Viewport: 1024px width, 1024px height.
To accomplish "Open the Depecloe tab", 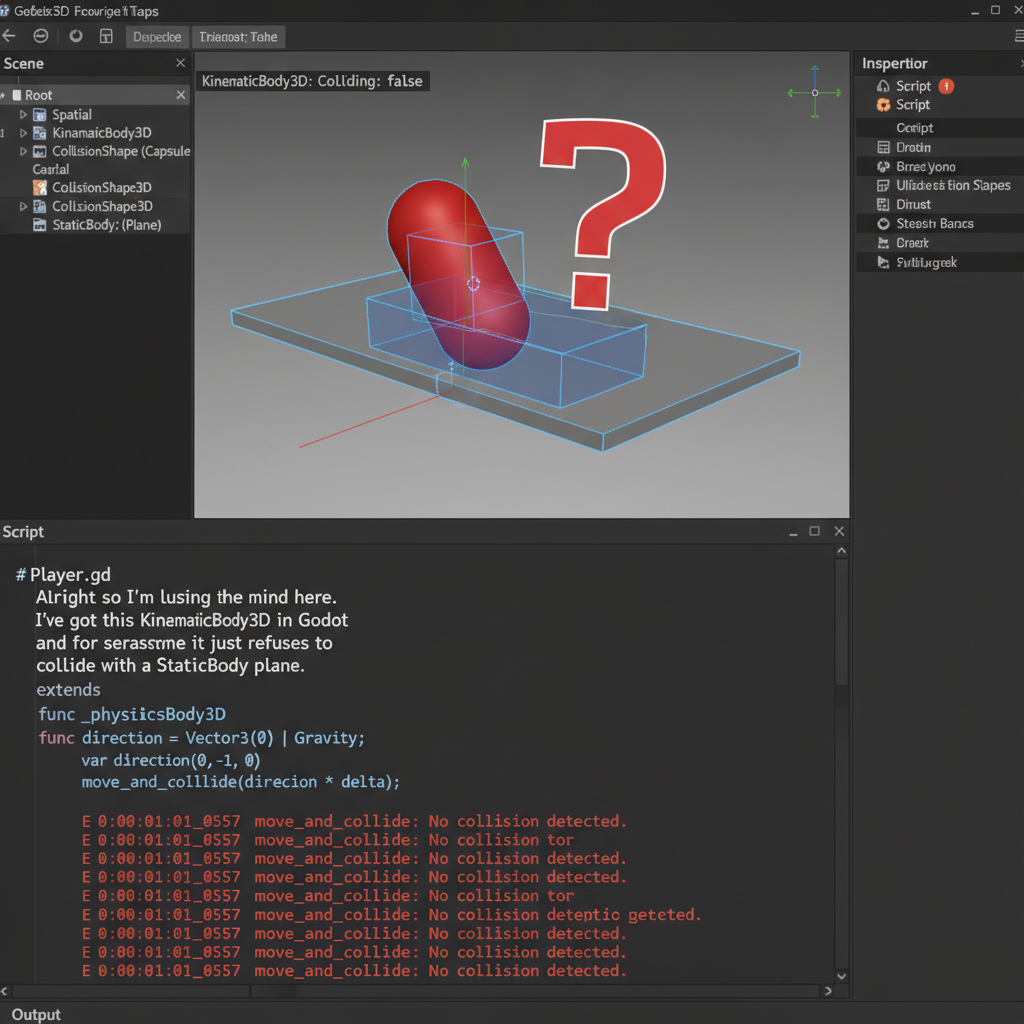I will 157,37.
